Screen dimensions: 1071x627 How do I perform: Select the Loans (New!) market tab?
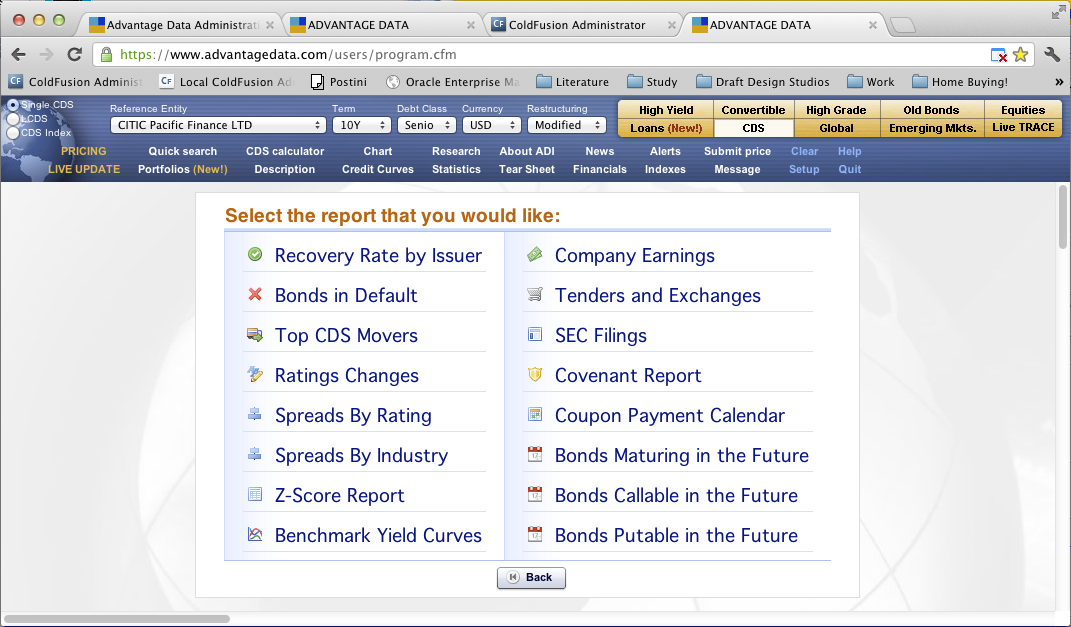click(x=666, y=128)
